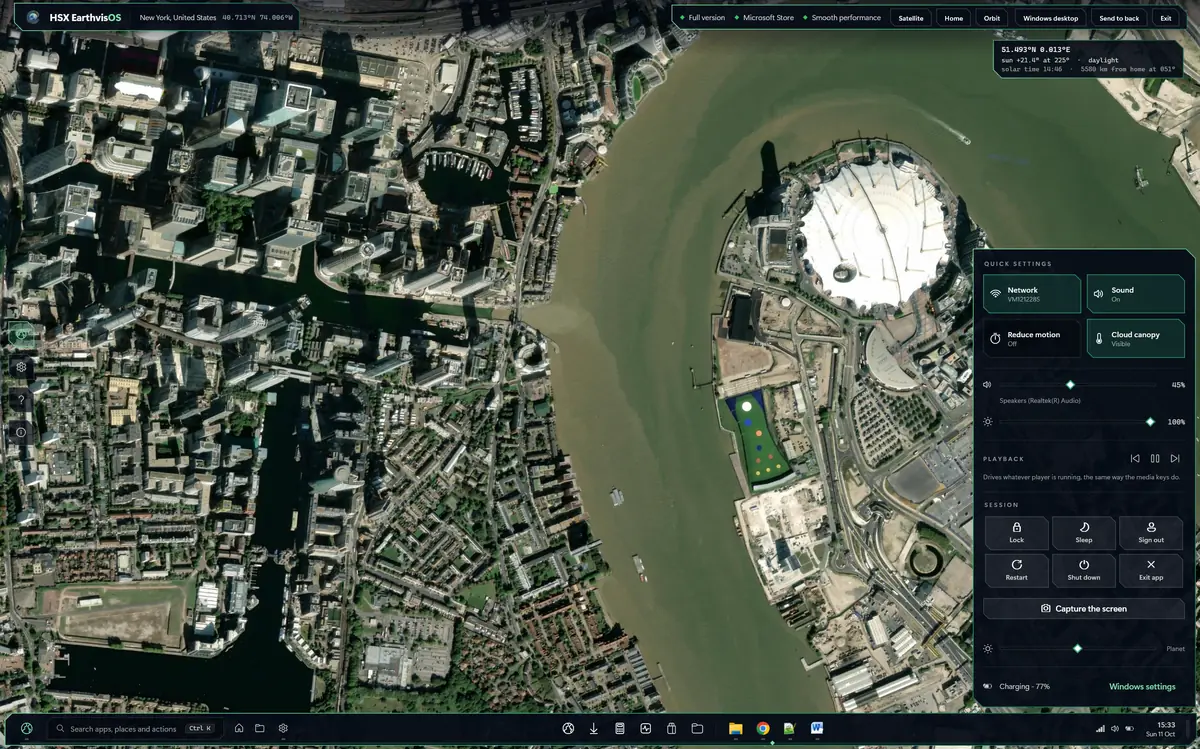Click the Shut down button
Image resolution: width=1200 pixels, height=749 pixels.
coord(1084,570)
